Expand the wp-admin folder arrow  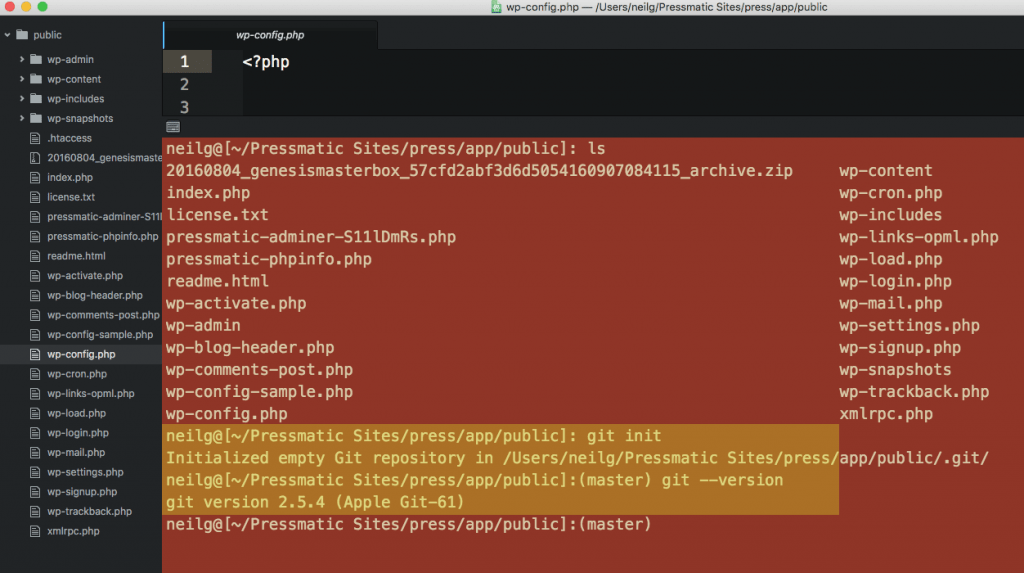pyautogui.click(x=22, y=59)
